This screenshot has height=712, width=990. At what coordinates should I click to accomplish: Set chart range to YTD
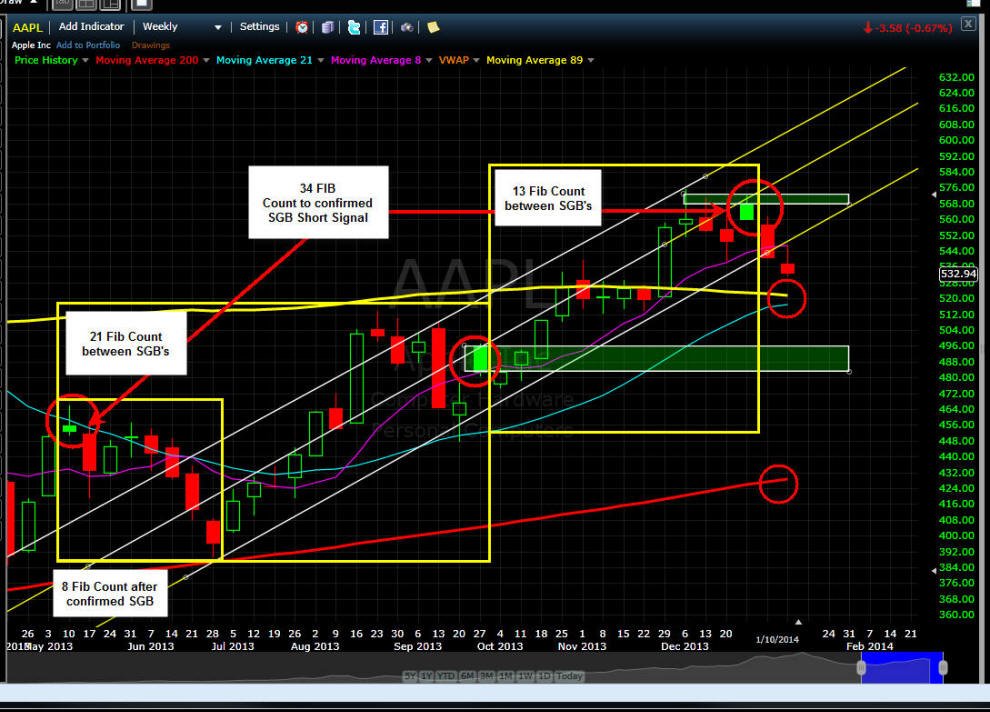tap(446, 676)
